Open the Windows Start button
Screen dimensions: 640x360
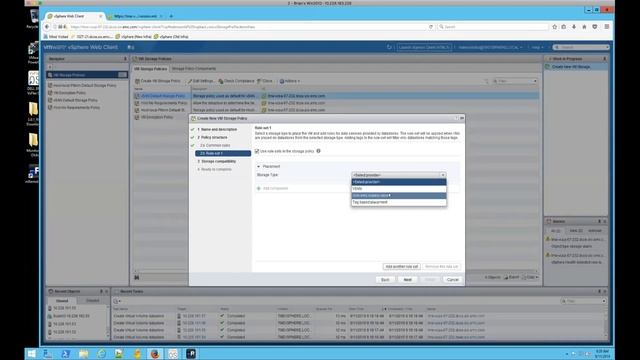(x=31, y=354)
